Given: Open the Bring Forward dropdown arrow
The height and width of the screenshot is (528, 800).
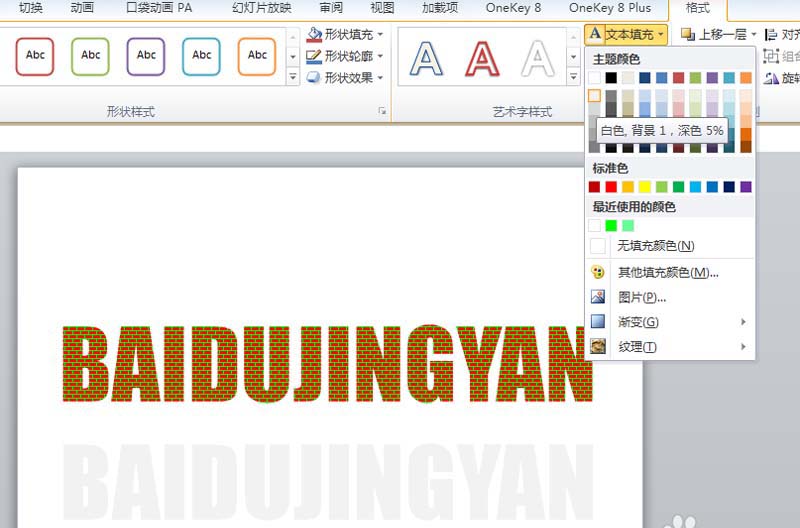Looking at the screenshot, I should coord(754,35).
